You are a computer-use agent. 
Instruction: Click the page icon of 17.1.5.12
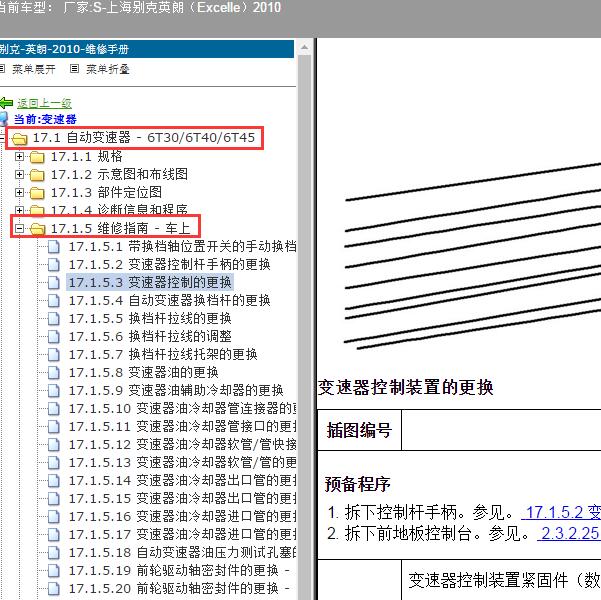[x=54, y=445]
